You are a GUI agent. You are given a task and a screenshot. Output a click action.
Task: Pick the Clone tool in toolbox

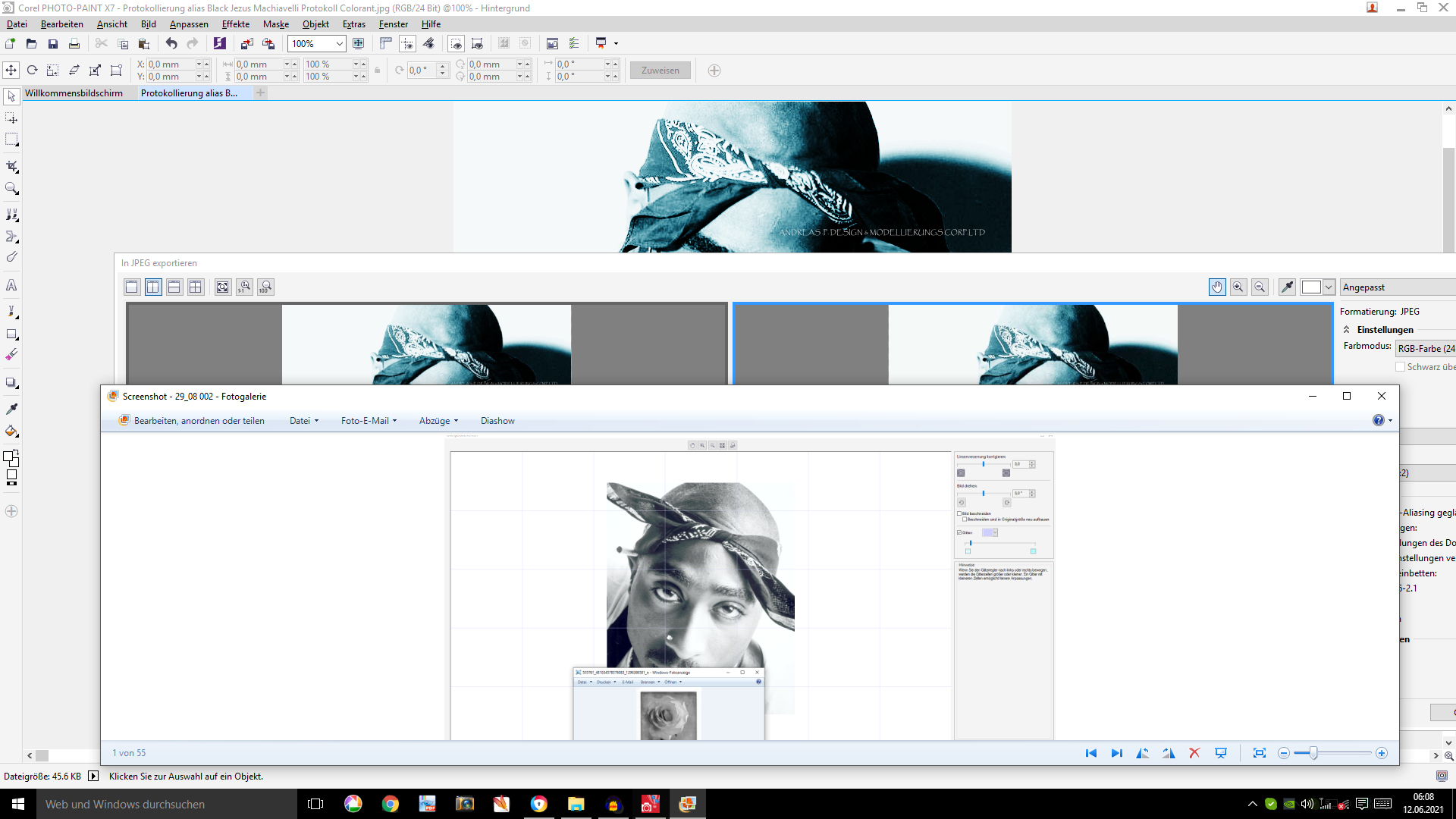pyautogui.click(x=11, y=215)
